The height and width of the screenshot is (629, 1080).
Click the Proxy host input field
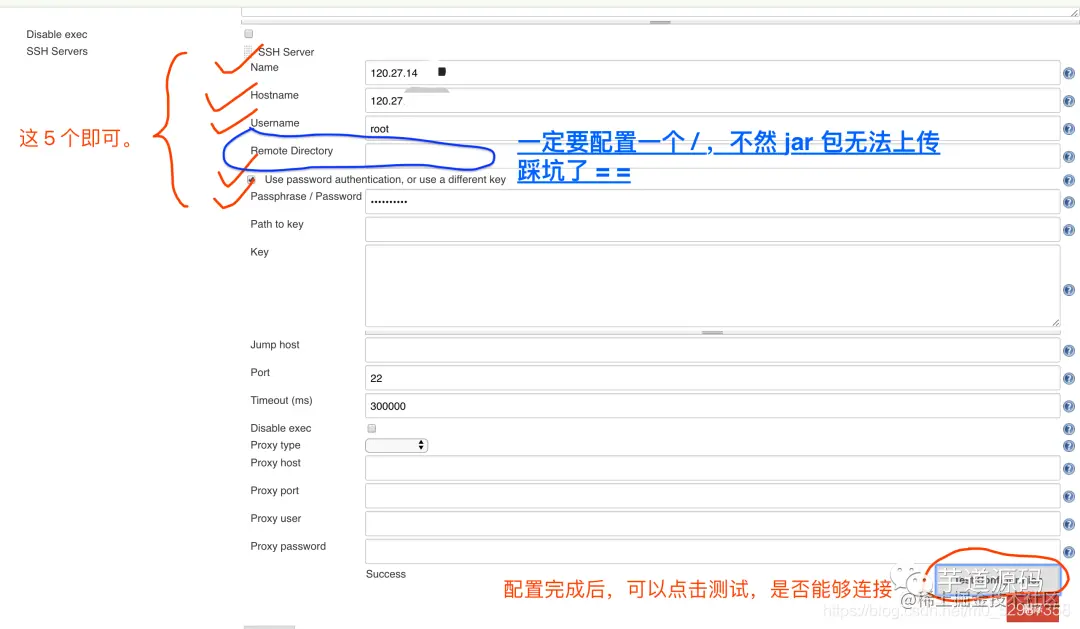712,468
